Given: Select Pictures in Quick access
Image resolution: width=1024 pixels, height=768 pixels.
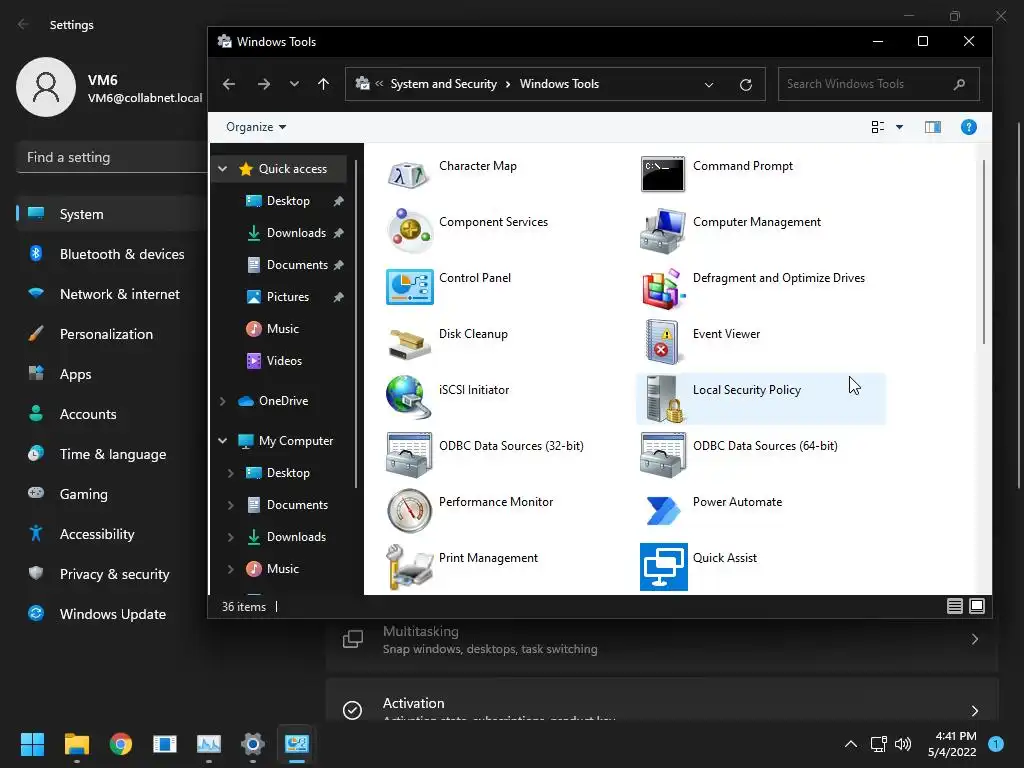Looking at the screenshot, I should point(287,296).
